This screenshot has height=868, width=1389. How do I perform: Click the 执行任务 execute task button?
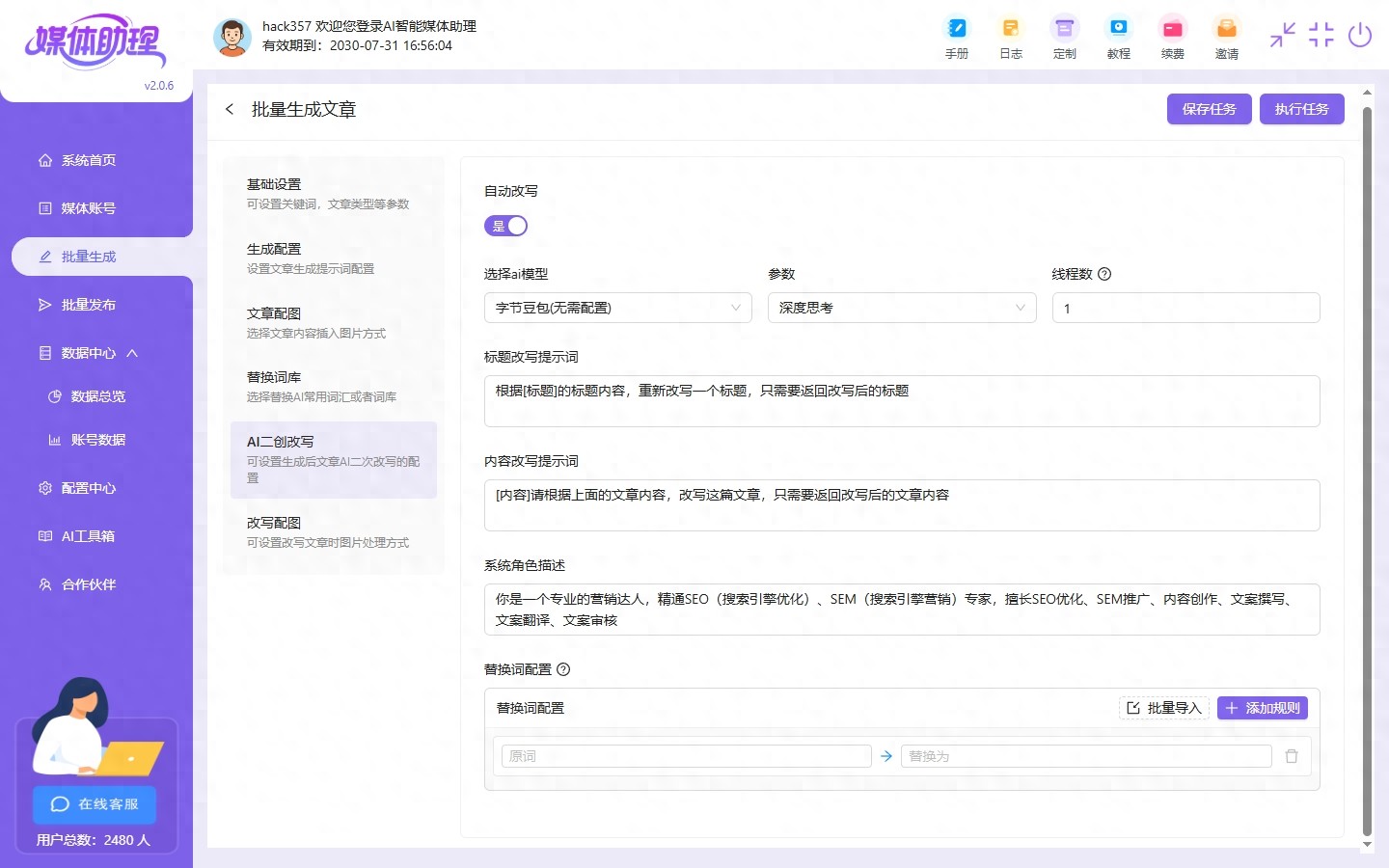pos(1301,109)
